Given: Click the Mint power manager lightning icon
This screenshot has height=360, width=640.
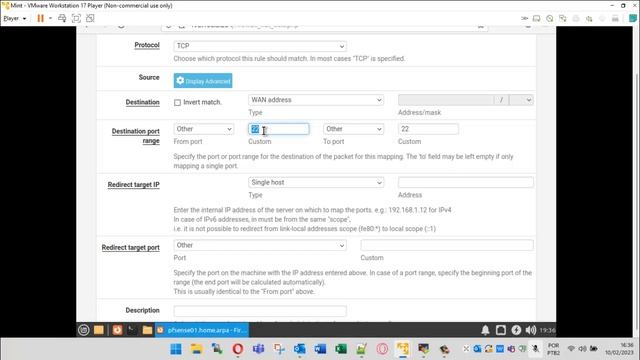Looking at the screenshot, I should coord(516,330).
